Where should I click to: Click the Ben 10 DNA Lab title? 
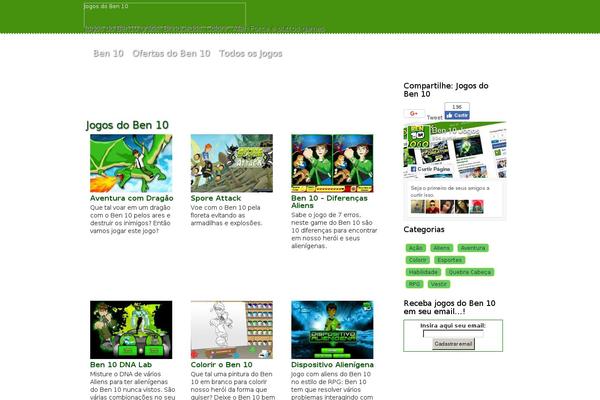coord(121,365)
